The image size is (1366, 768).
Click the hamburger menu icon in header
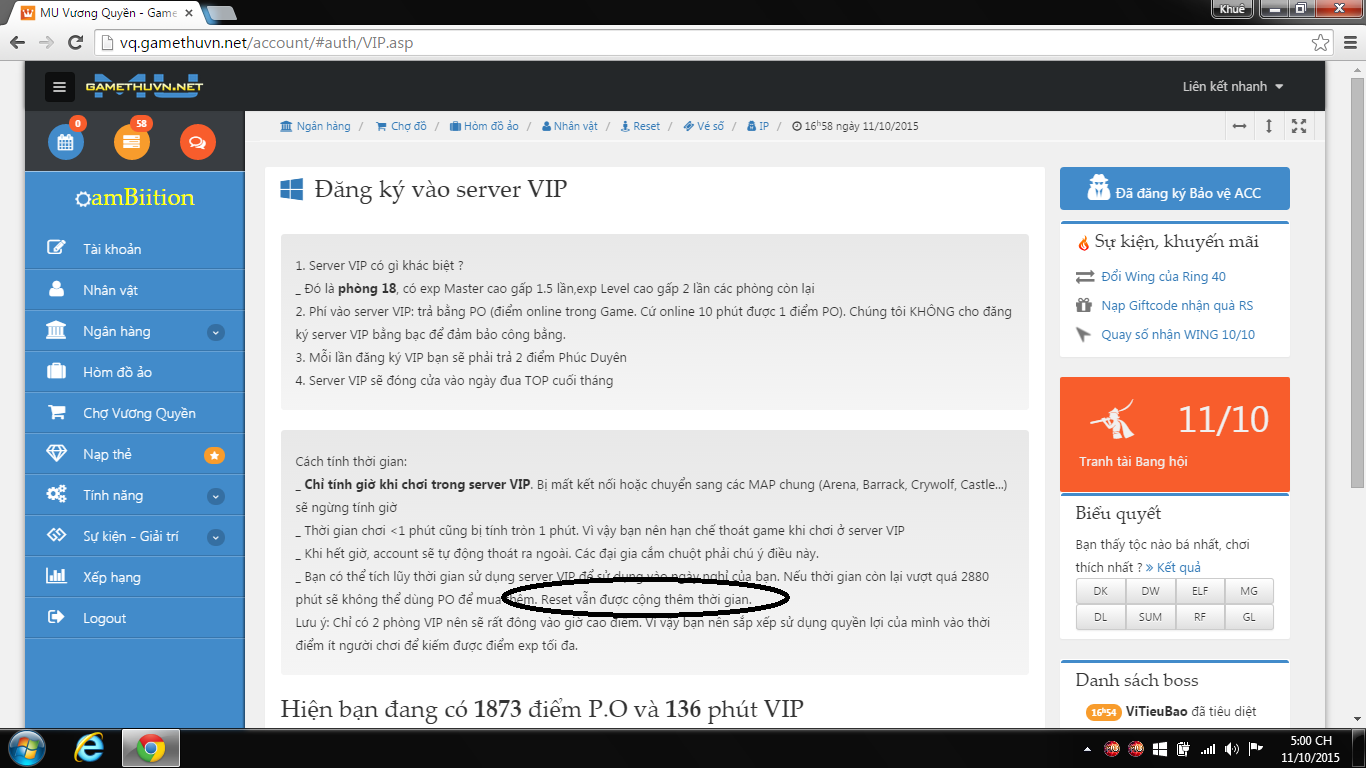[59, 87]
